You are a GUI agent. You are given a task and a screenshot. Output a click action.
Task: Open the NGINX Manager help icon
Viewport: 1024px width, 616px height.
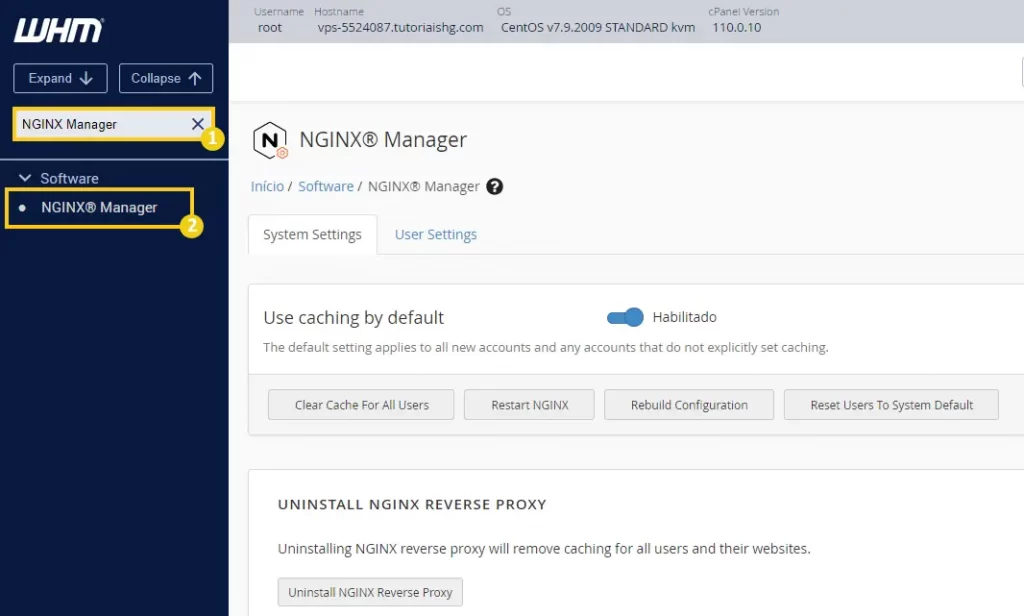(494, 187)
